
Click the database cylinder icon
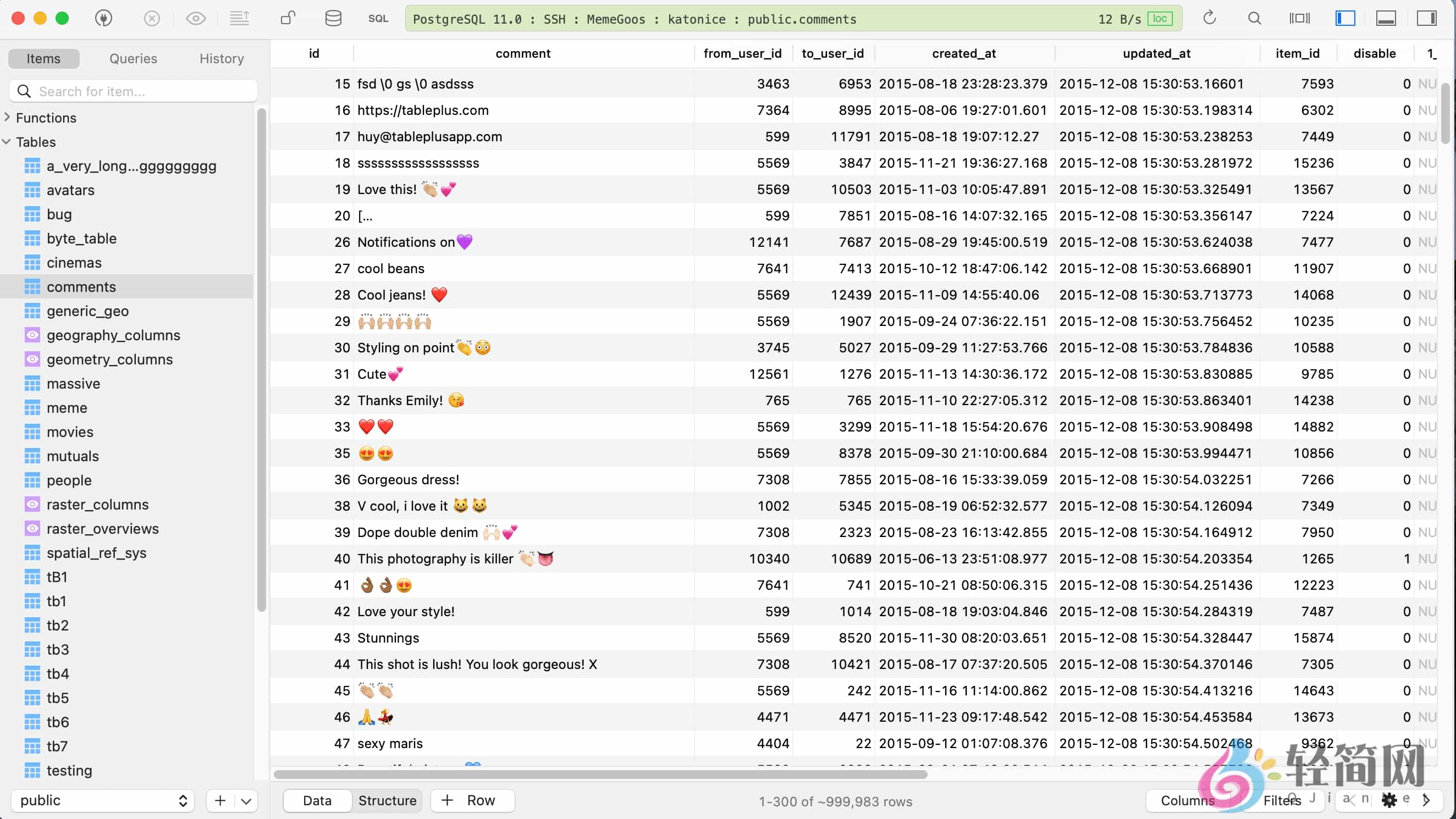(333, 19)
